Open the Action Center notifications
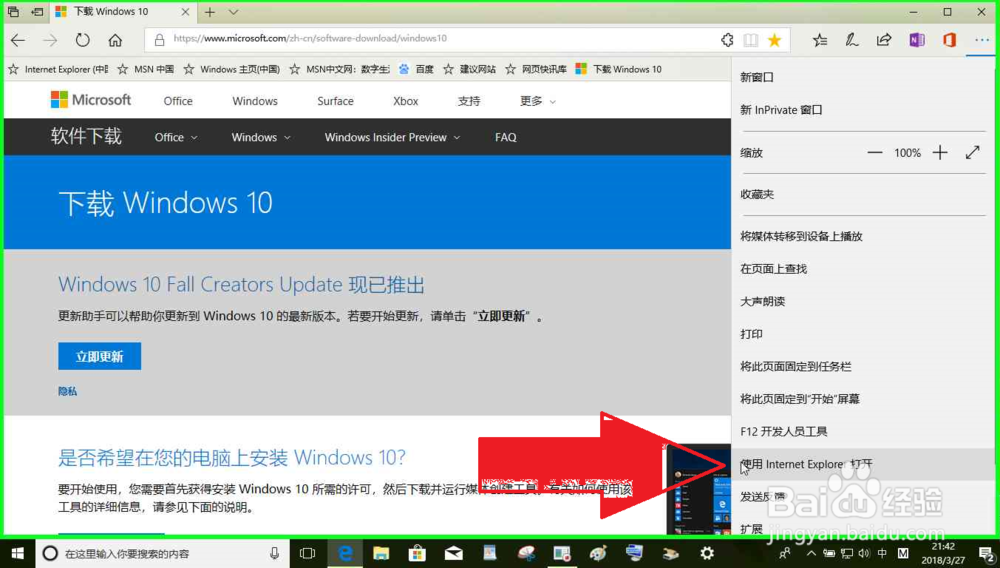1000x568 pixels. 987,554
